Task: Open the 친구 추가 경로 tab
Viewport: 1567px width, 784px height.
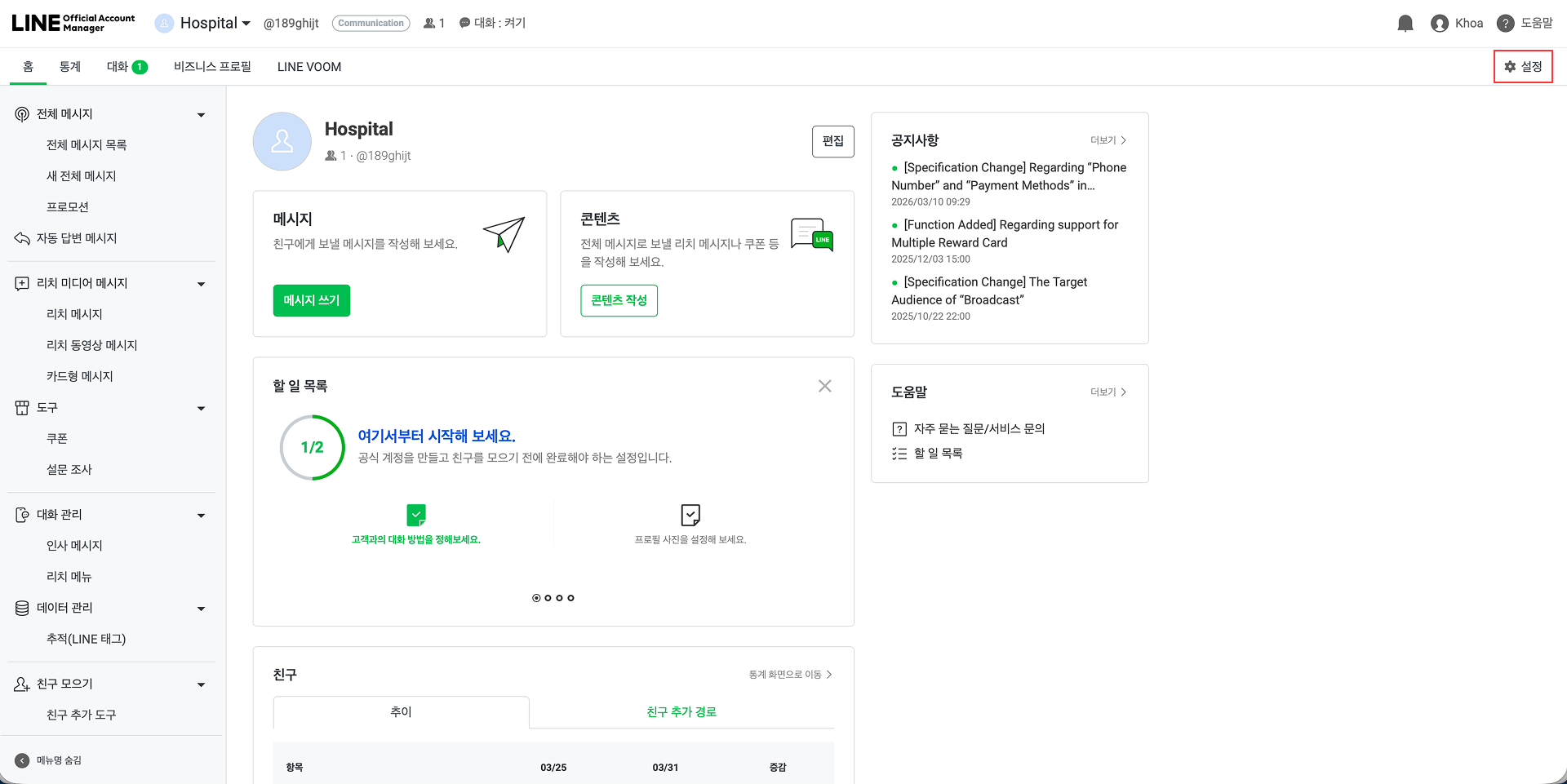Action: click(682, 711)
